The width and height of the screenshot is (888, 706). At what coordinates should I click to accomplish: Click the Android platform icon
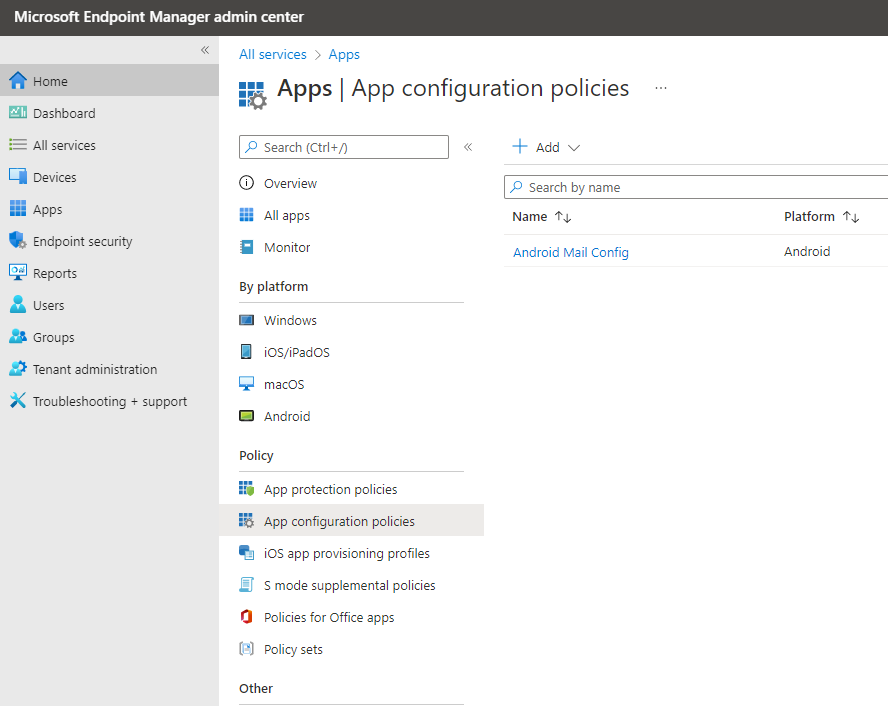pos(246,416)
